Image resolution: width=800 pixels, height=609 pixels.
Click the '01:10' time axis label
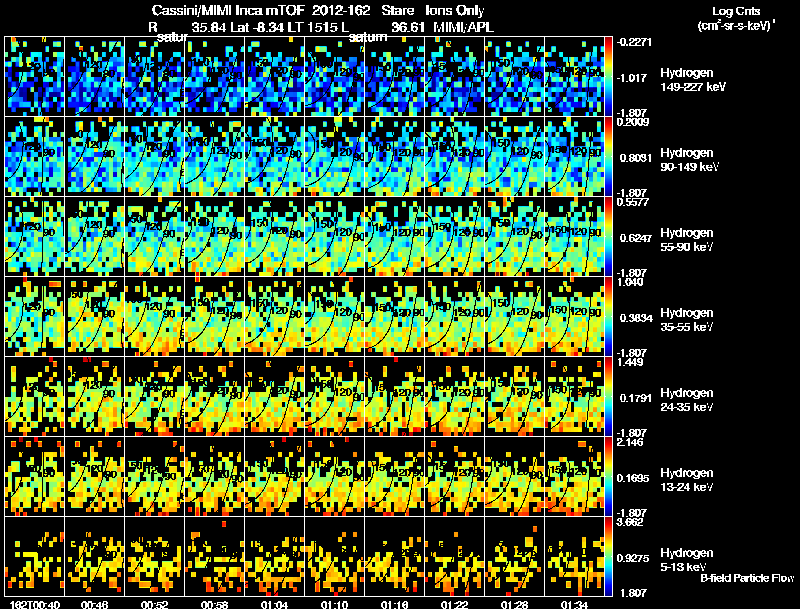point(334,604)
